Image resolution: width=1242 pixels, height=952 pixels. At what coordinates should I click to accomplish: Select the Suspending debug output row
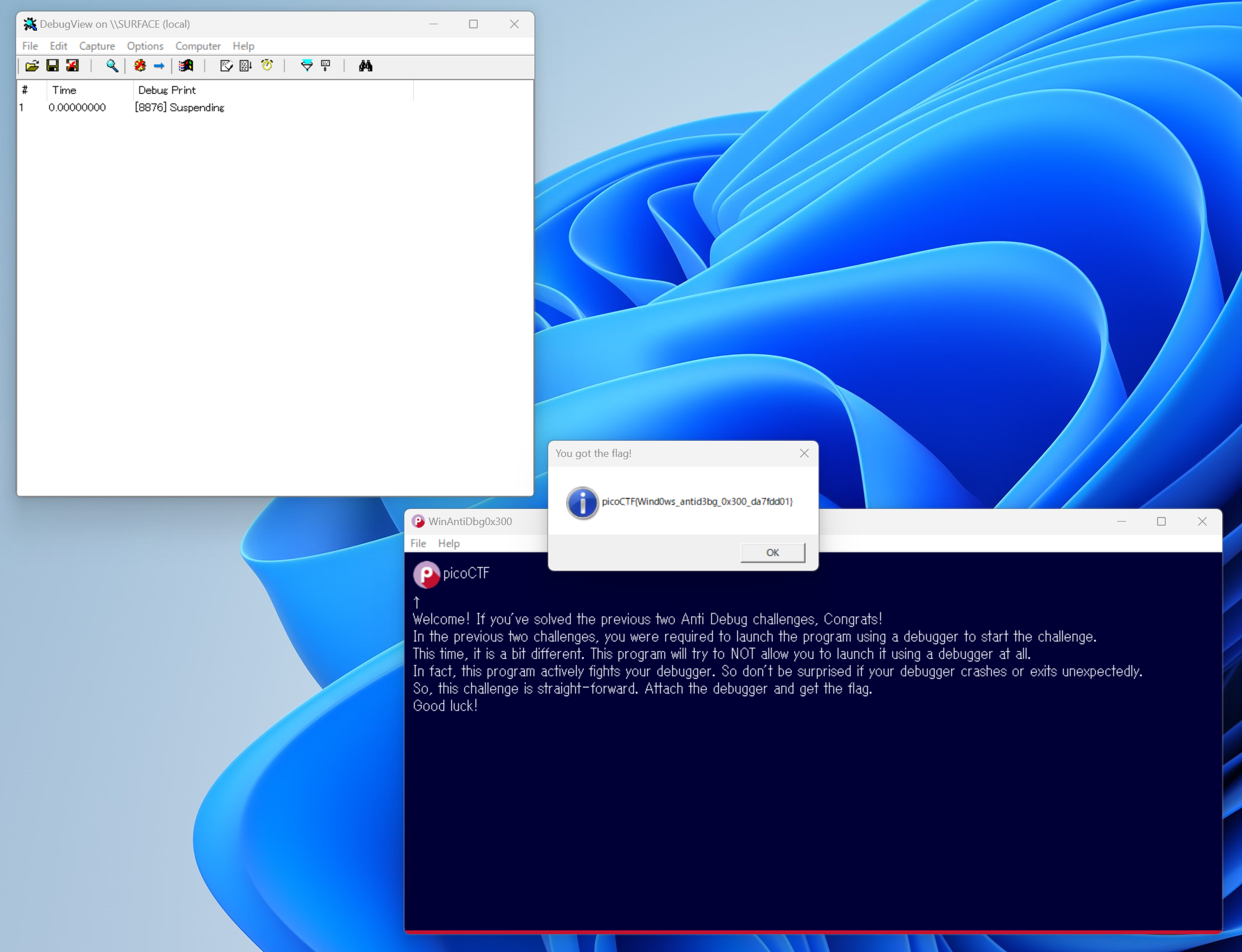179,107
